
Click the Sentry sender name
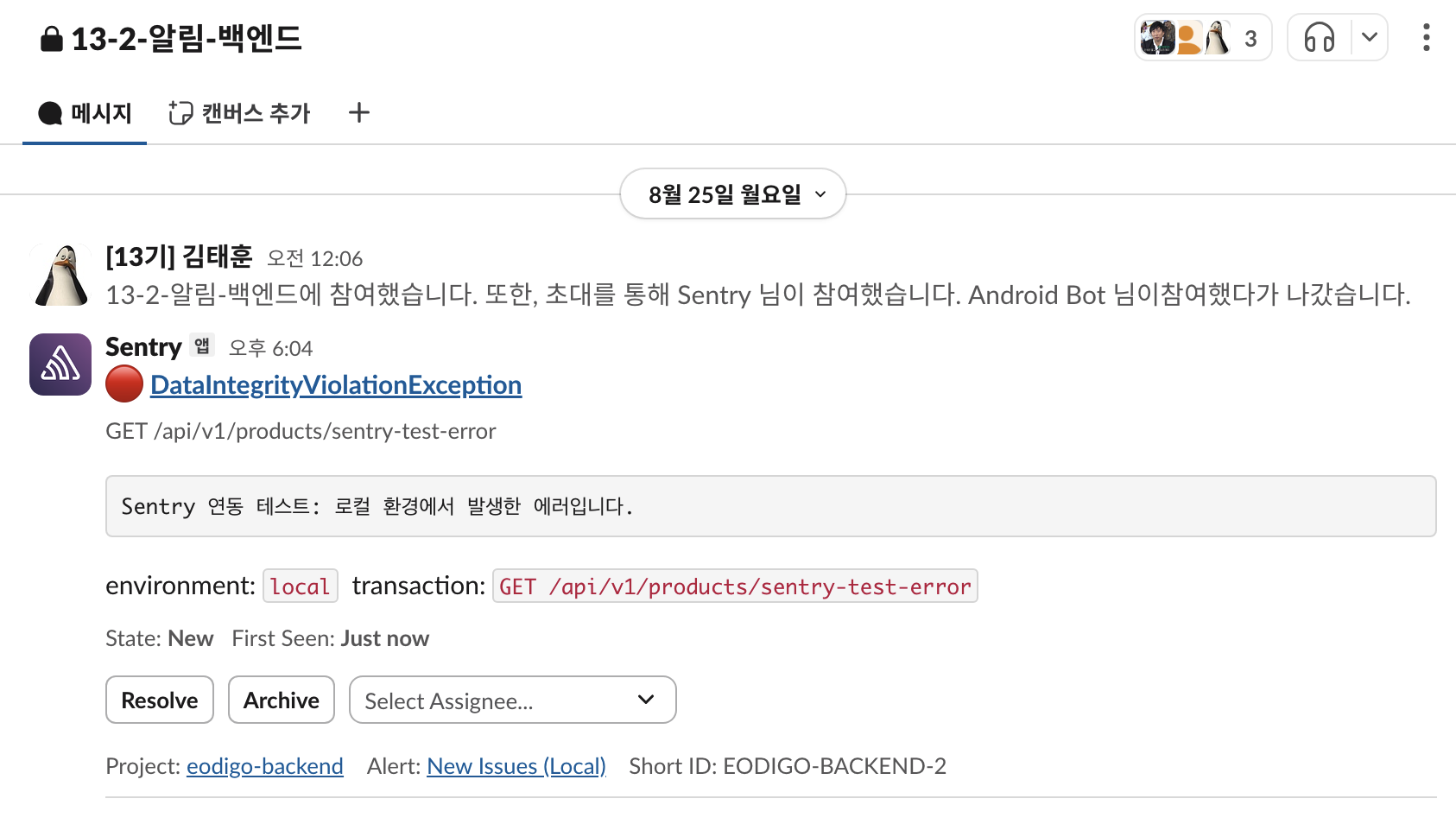pyautogui.click(x=143, y=347)
